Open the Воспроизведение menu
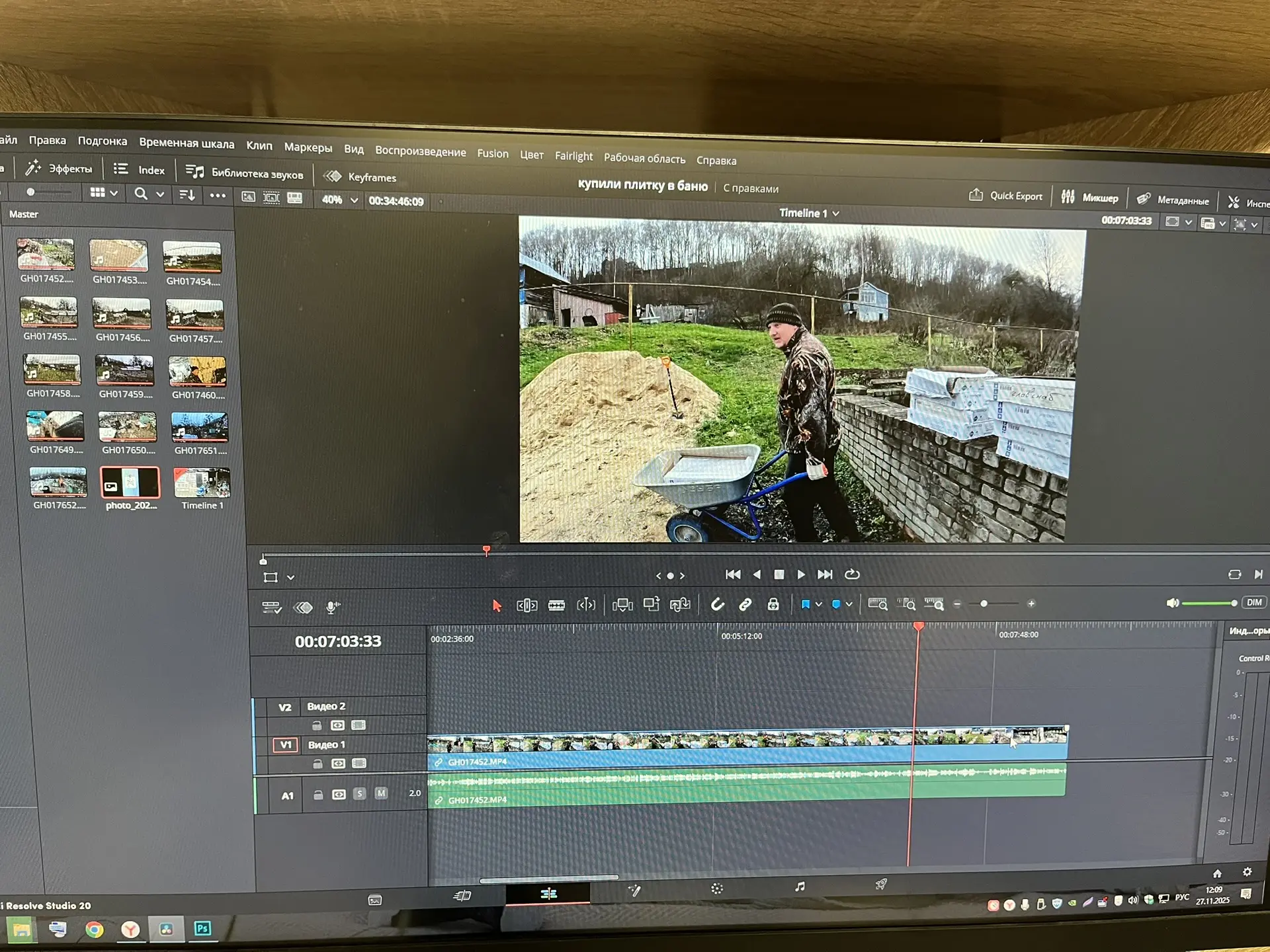This screenshot has width=1270, height=952. click(x=420, y=151)
